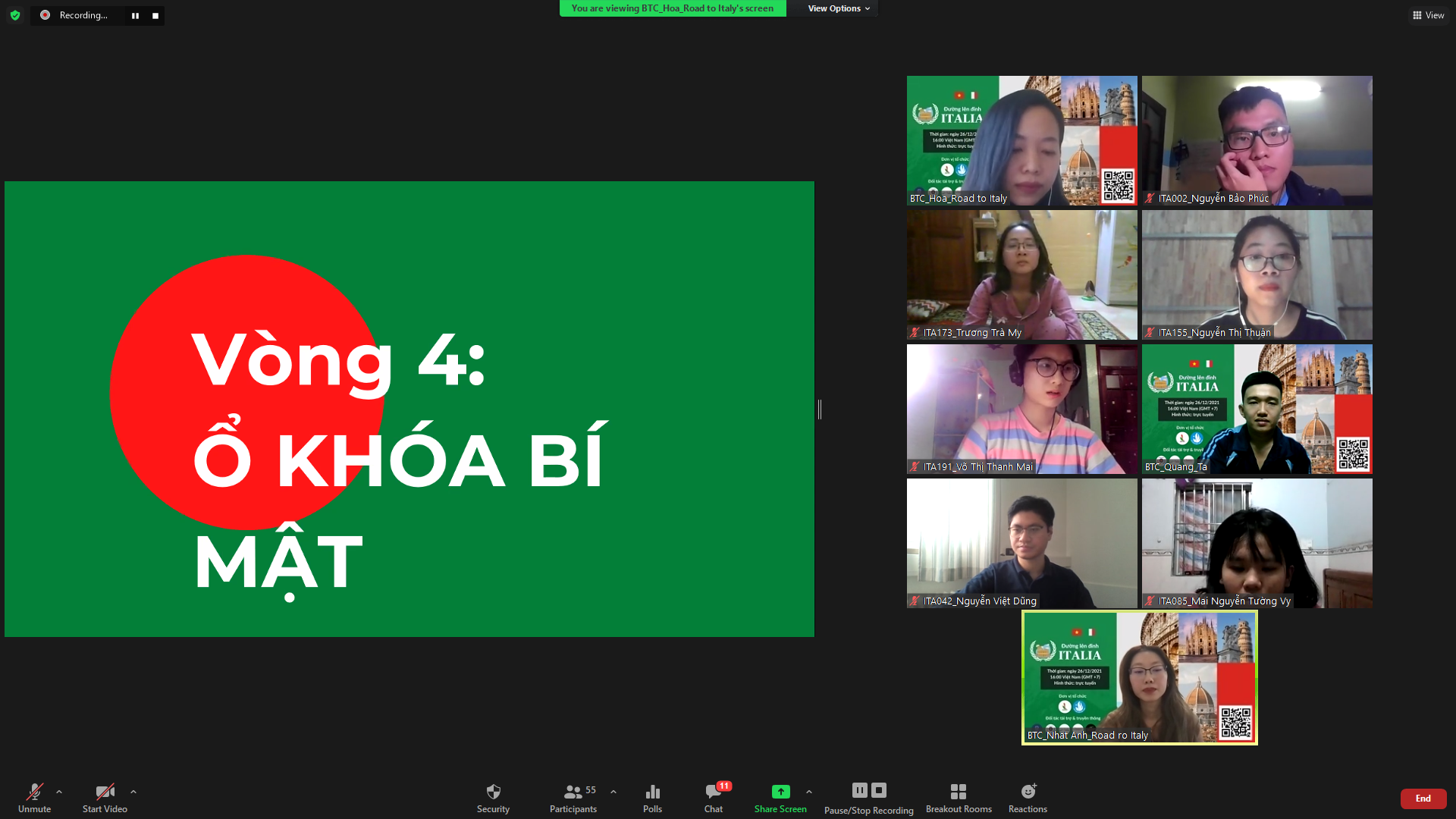Select BTC_Nhat Anh video thumbnail
The image size is (1456, 819).
click(x=1139, y=677)
